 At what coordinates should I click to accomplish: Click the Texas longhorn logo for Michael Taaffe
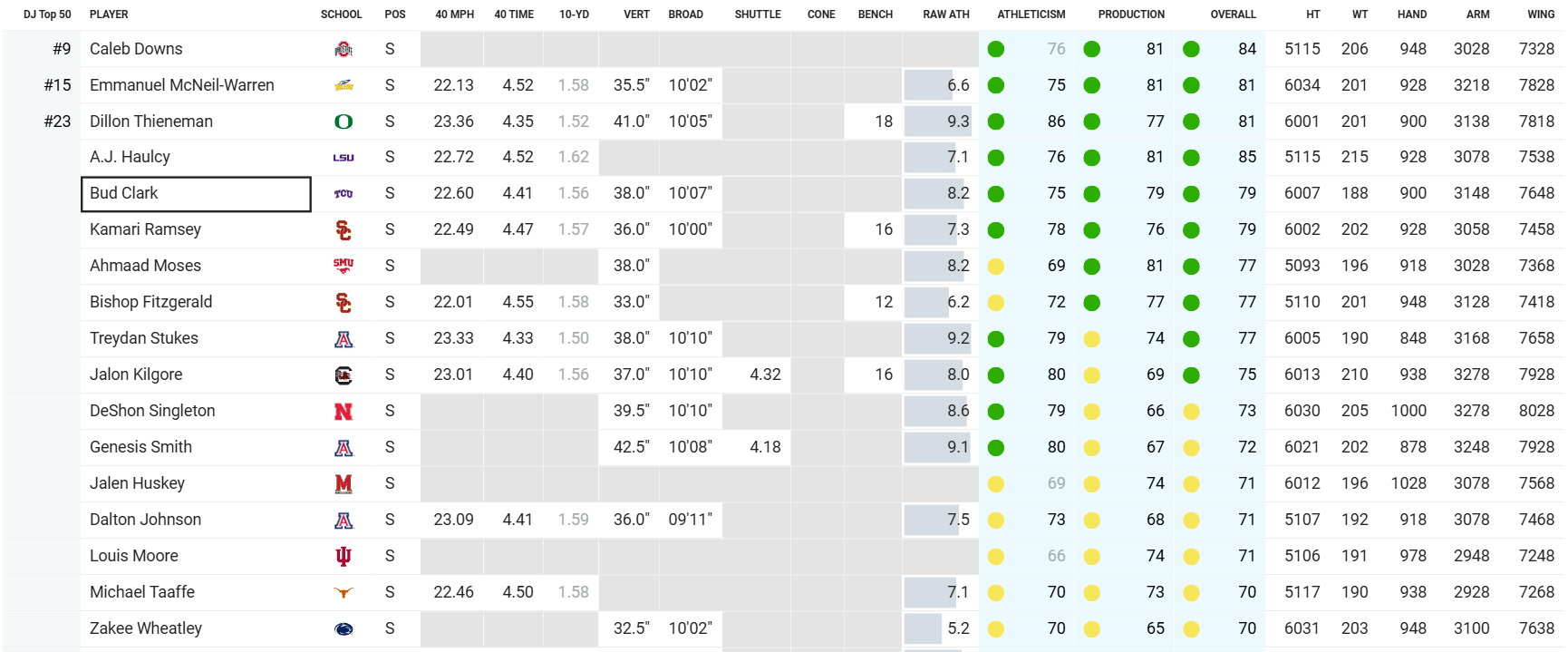343,592
